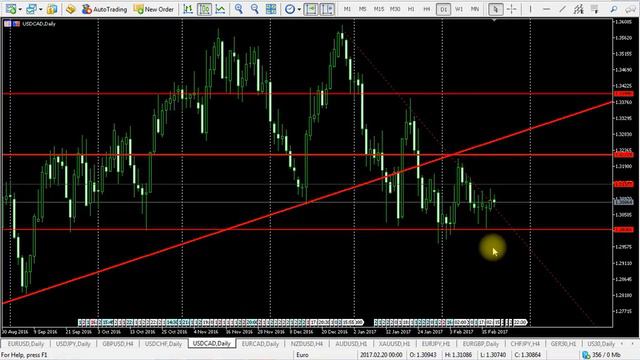Select the M15 timeframe
The height and width of the screenshot is (360, 640).
(379, 9)
